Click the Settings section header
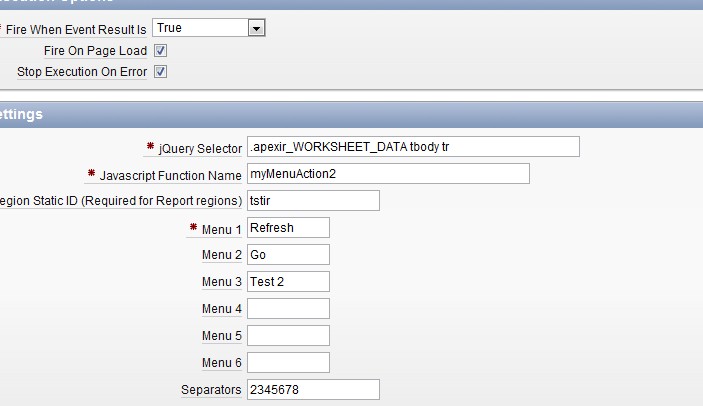 point(352,115)
